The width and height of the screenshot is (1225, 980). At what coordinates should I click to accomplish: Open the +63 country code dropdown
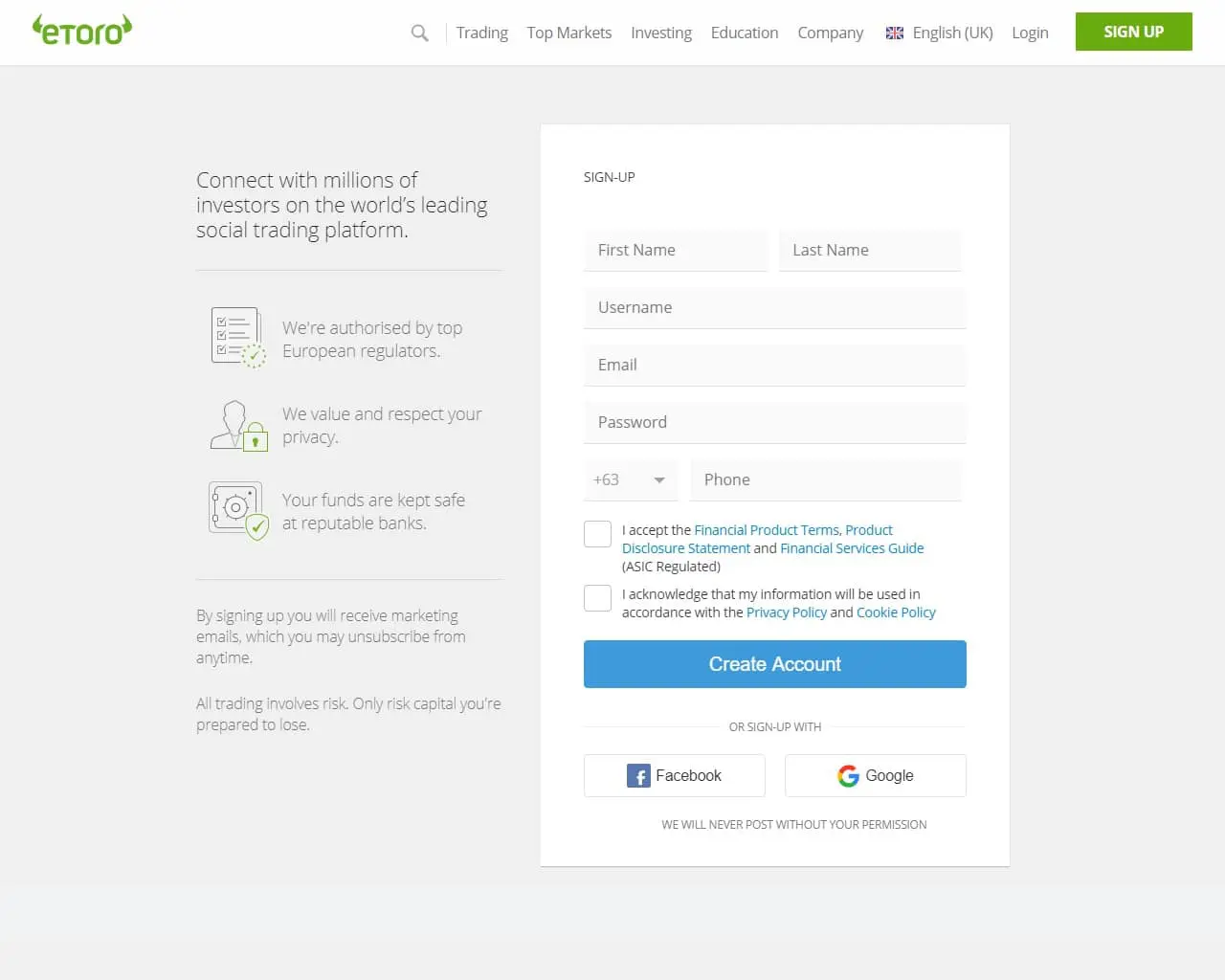tap(630, 479)
